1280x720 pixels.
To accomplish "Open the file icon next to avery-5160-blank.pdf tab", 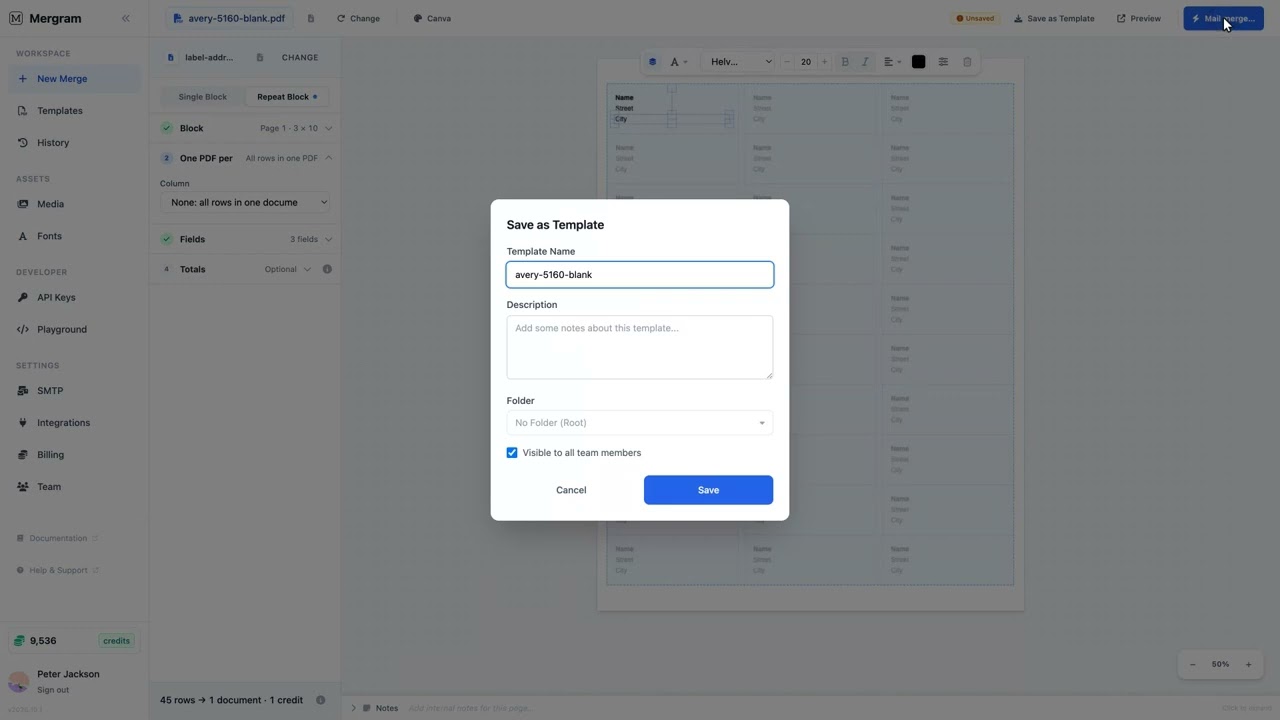I will (311, 18).
